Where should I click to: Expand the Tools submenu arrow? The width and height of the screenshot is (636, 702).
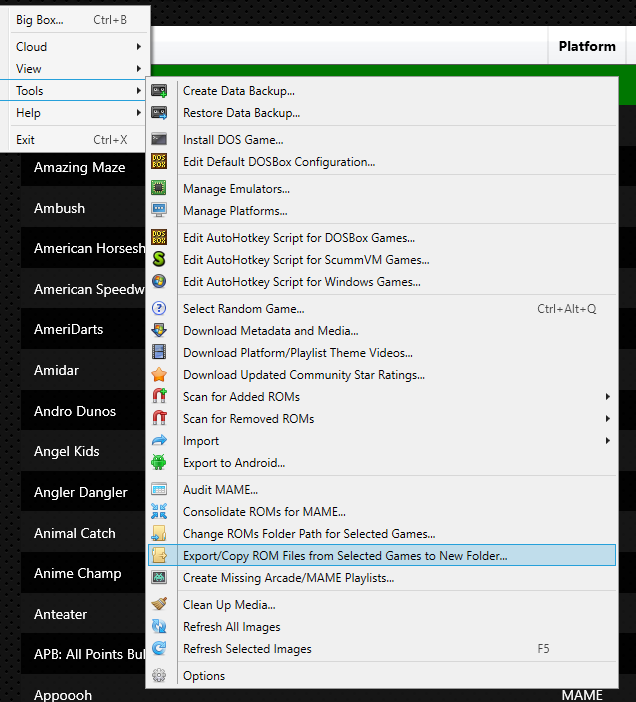pos(139,90)
